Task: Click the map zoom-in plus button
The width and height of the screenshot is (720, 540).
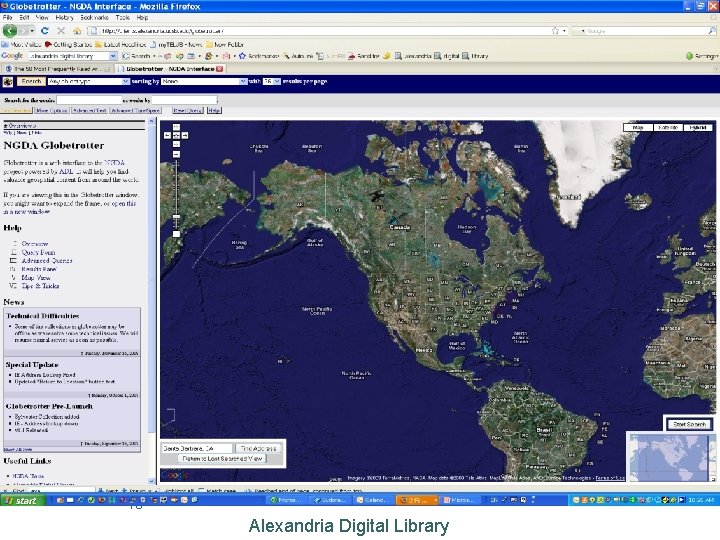Action: [x=176, y=154]
